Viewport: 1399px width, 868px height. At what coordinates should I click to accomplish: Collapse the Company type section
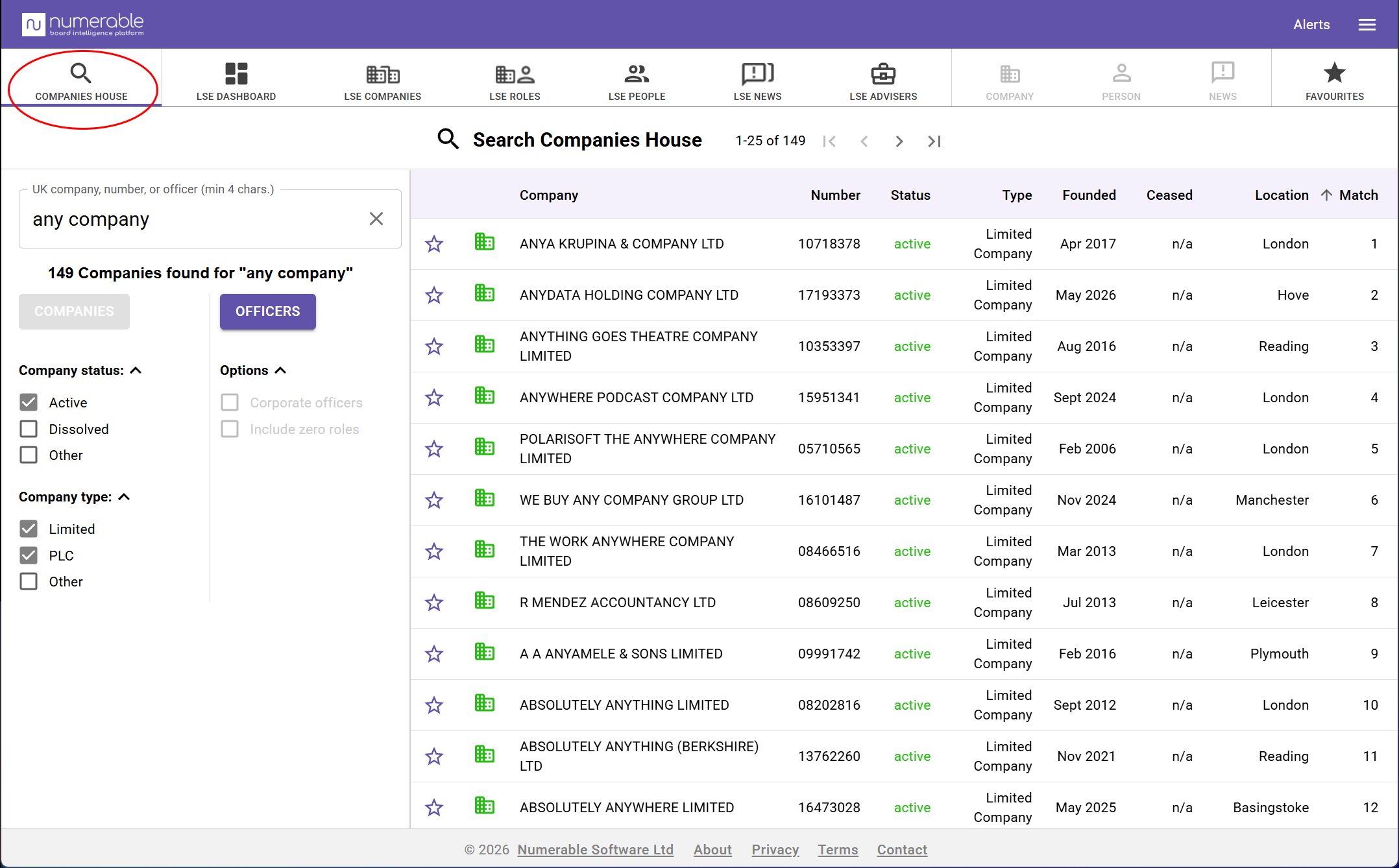(x=125, y=497)
